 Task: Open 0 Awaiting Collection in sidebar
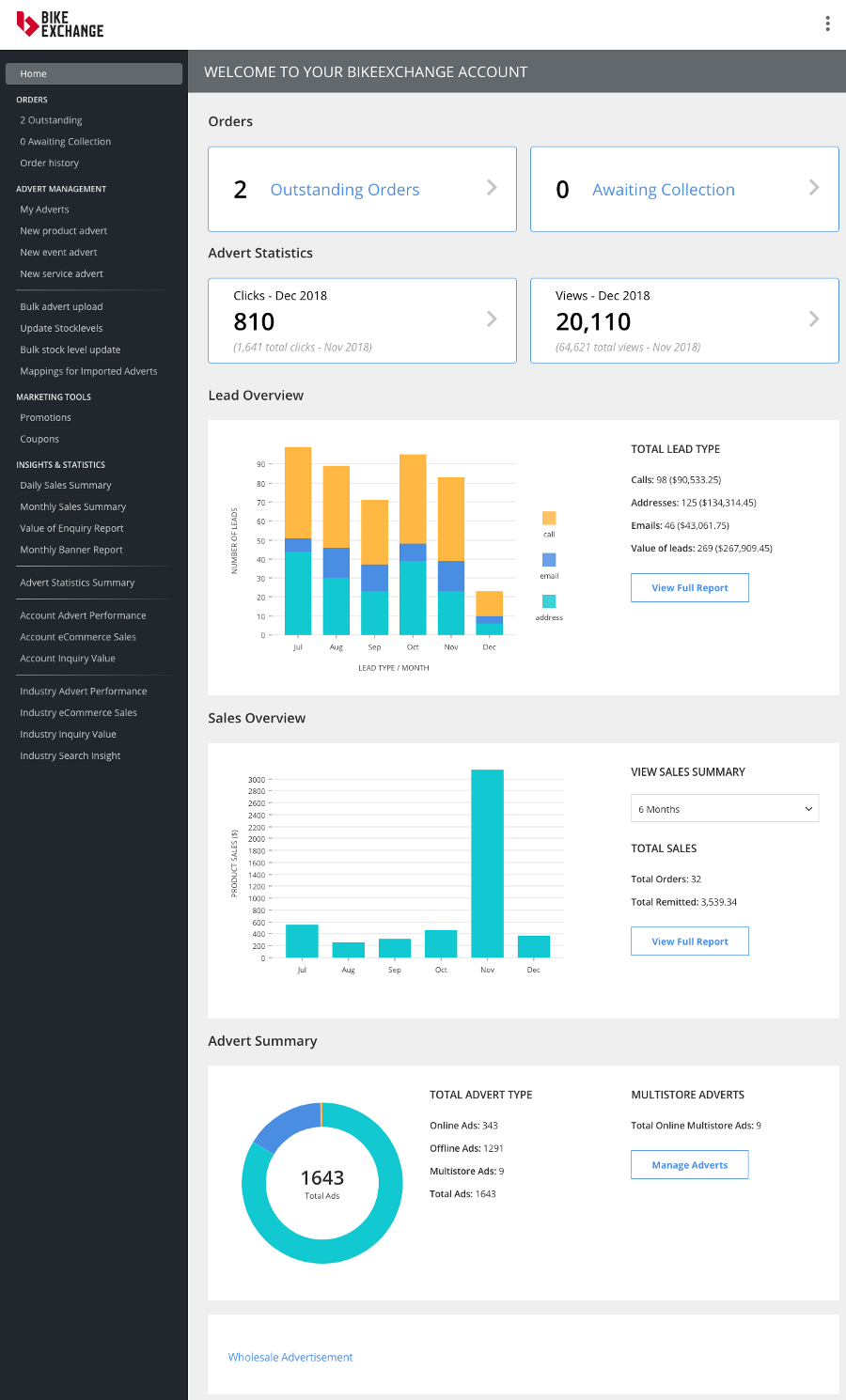coord(66,142)
